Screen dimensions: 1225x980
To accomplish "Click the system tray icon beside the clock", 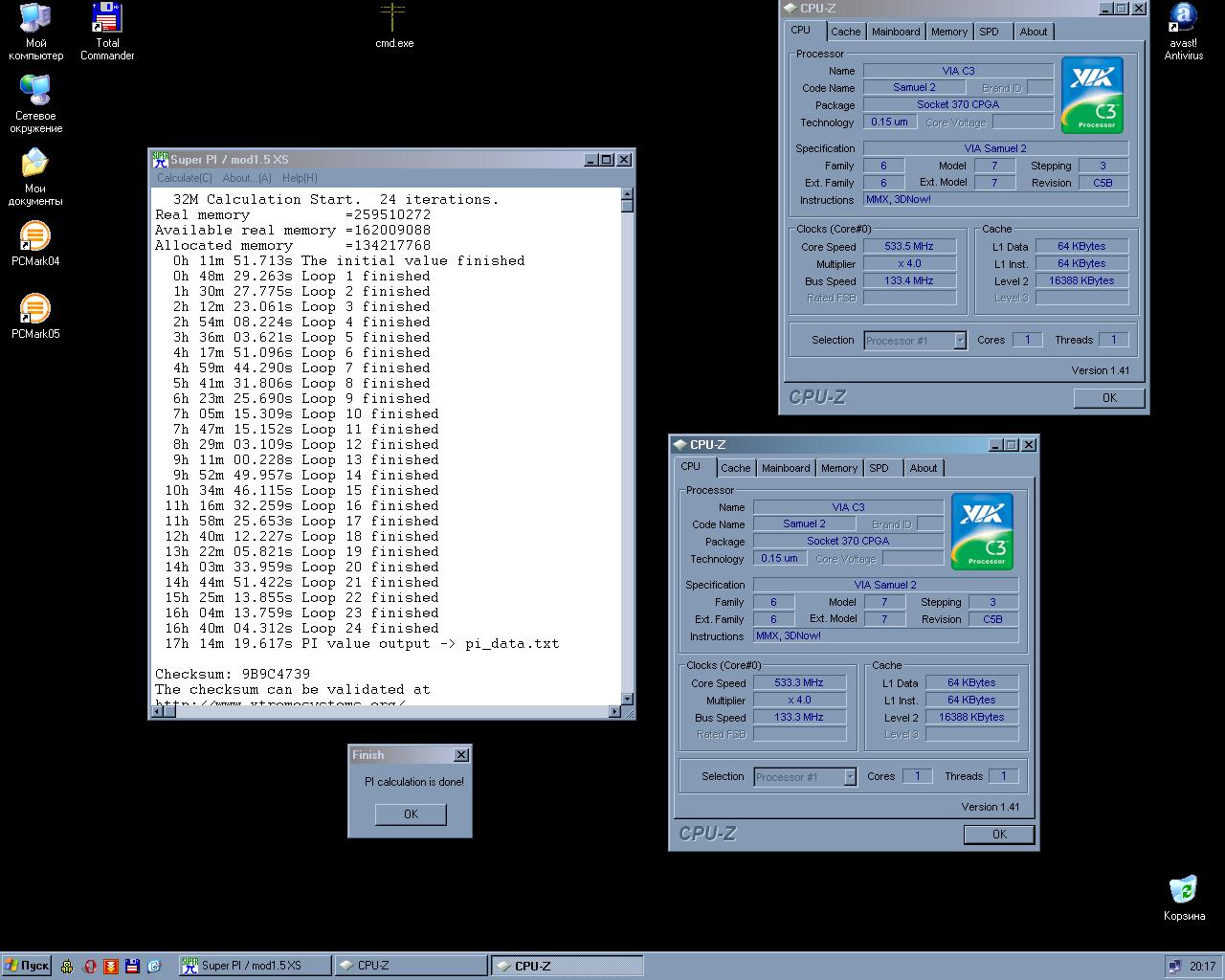I will click(x=1174, y=966).
